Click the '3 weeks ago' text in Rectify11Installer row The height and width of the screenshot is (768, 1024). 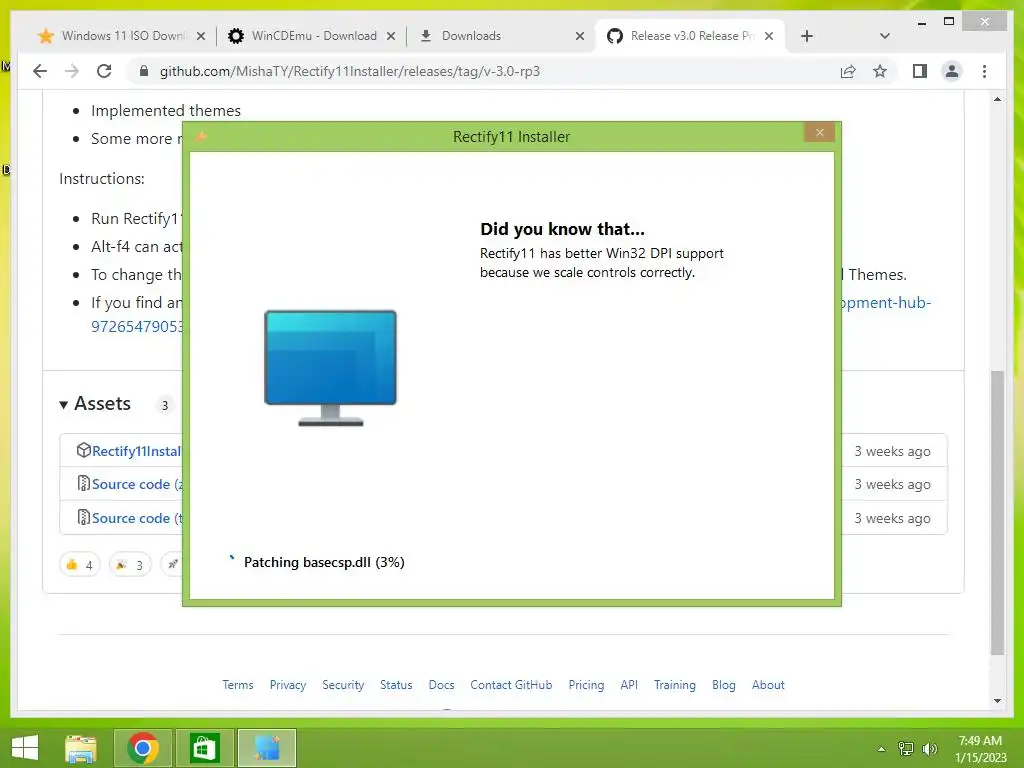[892, 451]
